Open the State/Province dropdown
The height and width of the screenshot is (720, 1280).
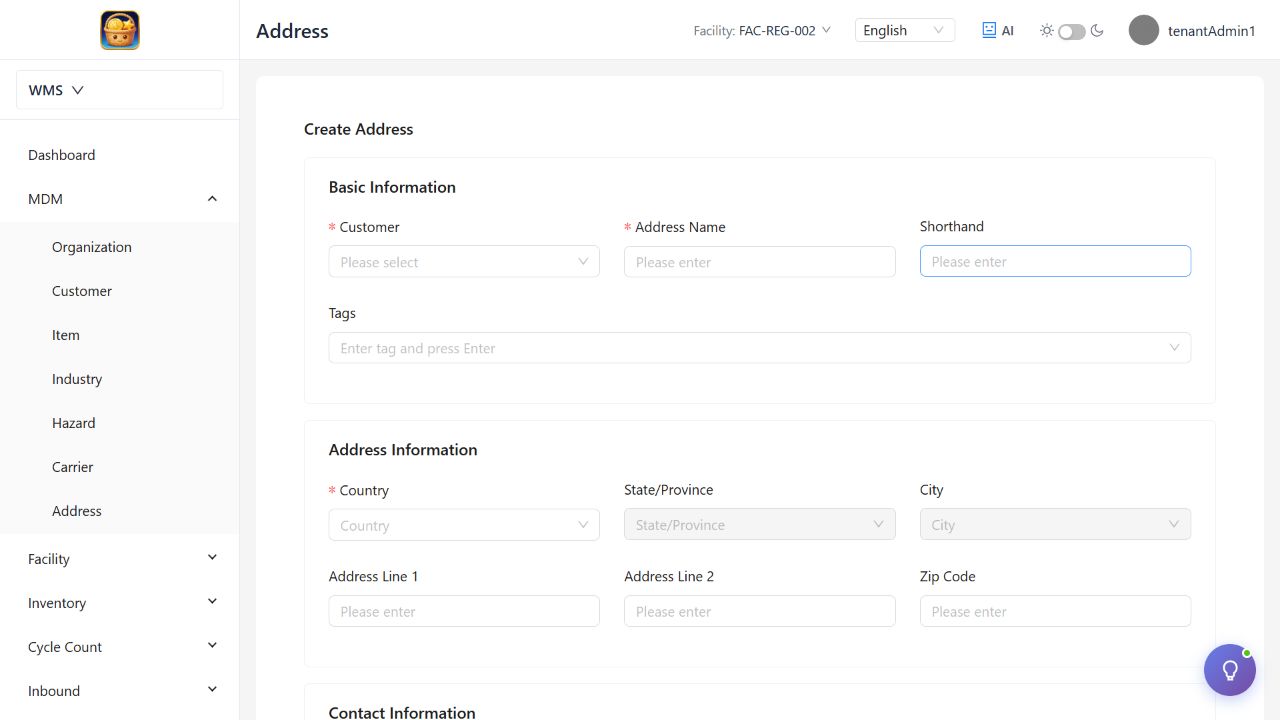tap(760, 524)
